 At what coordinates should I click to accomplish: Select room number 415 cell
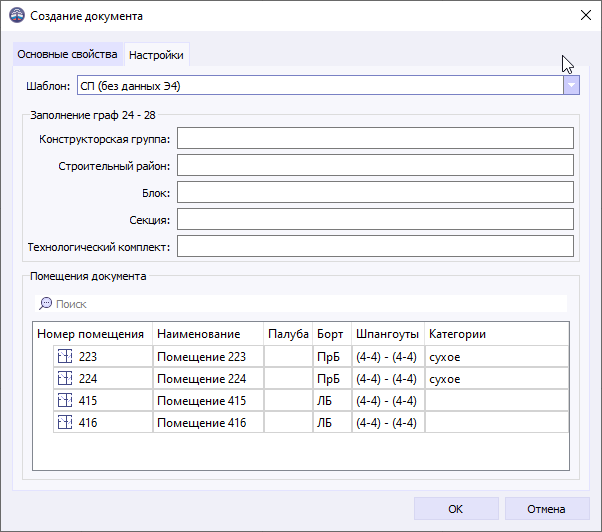pos(103,401)
